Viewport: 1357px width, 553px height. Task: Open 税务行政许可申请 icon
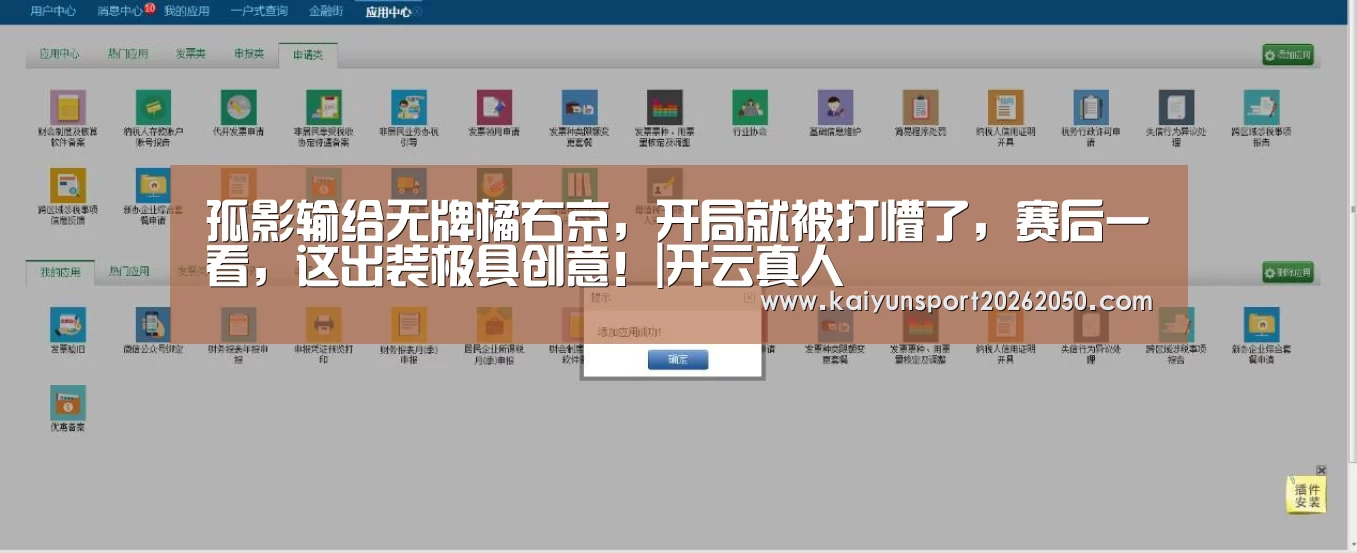1091,107
